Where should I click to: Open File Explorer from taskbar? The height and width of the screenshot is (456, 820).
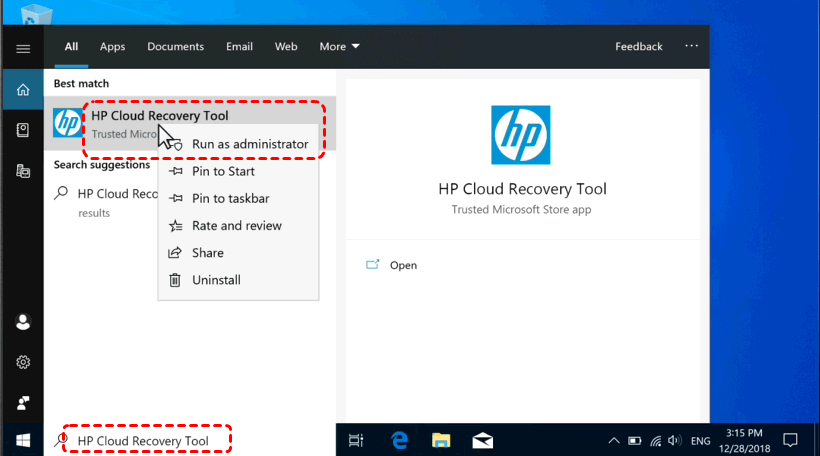(441, 441)
